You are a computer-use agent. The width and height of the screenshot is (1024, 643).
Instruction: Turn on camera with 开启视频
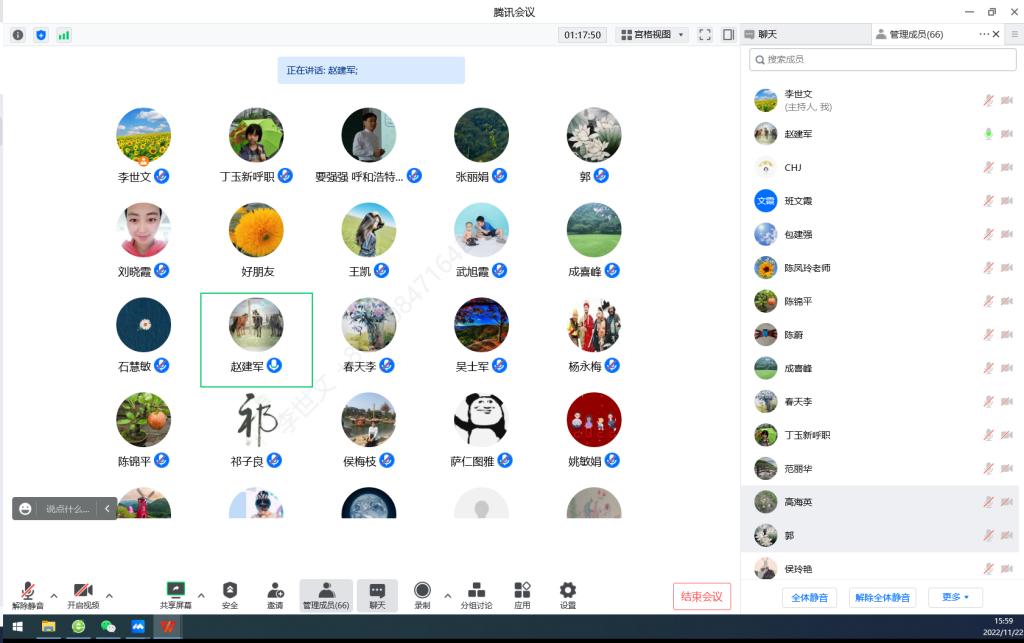tap(83, 595)
